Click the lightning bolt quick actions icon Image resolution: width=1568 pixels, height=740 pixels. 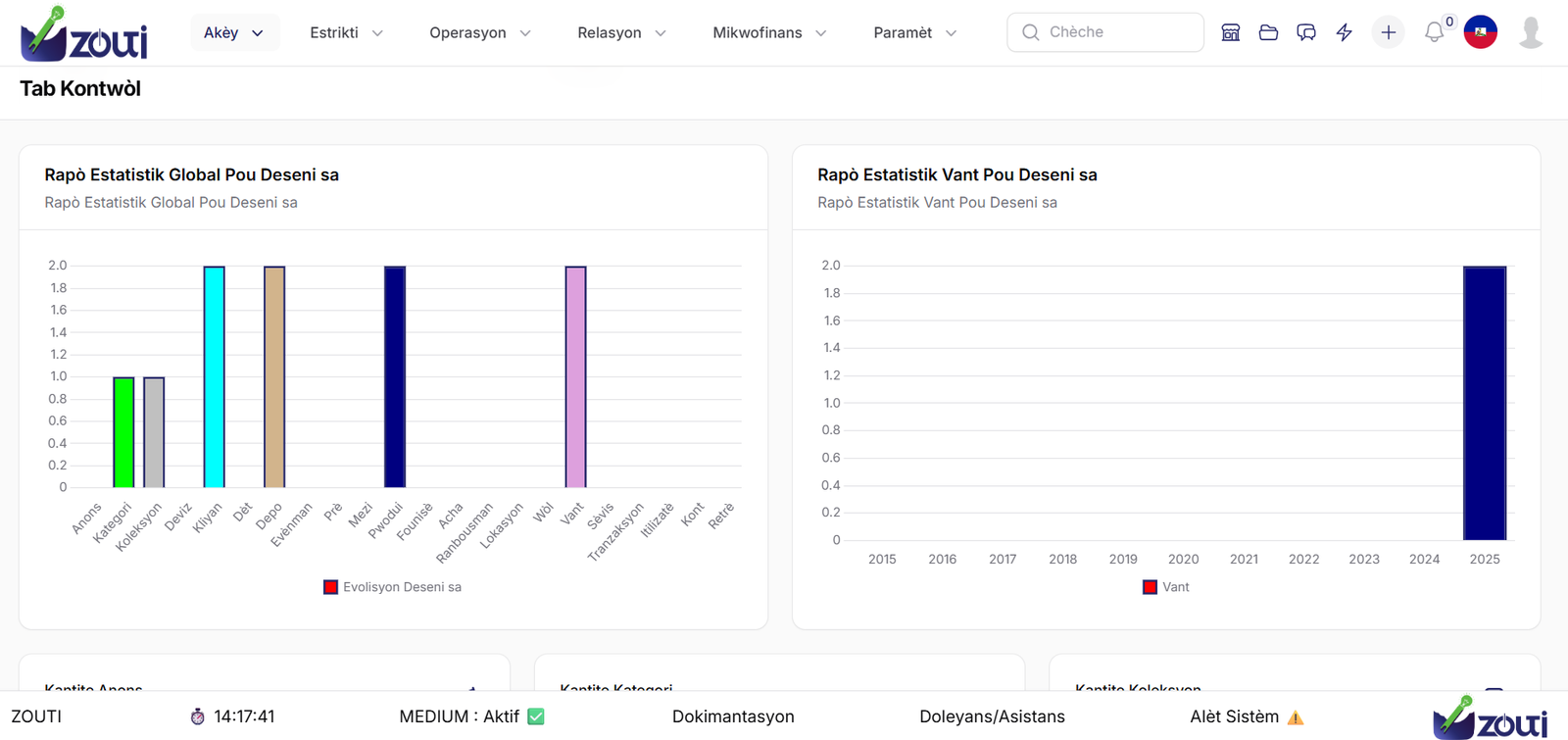(1345, 32)
